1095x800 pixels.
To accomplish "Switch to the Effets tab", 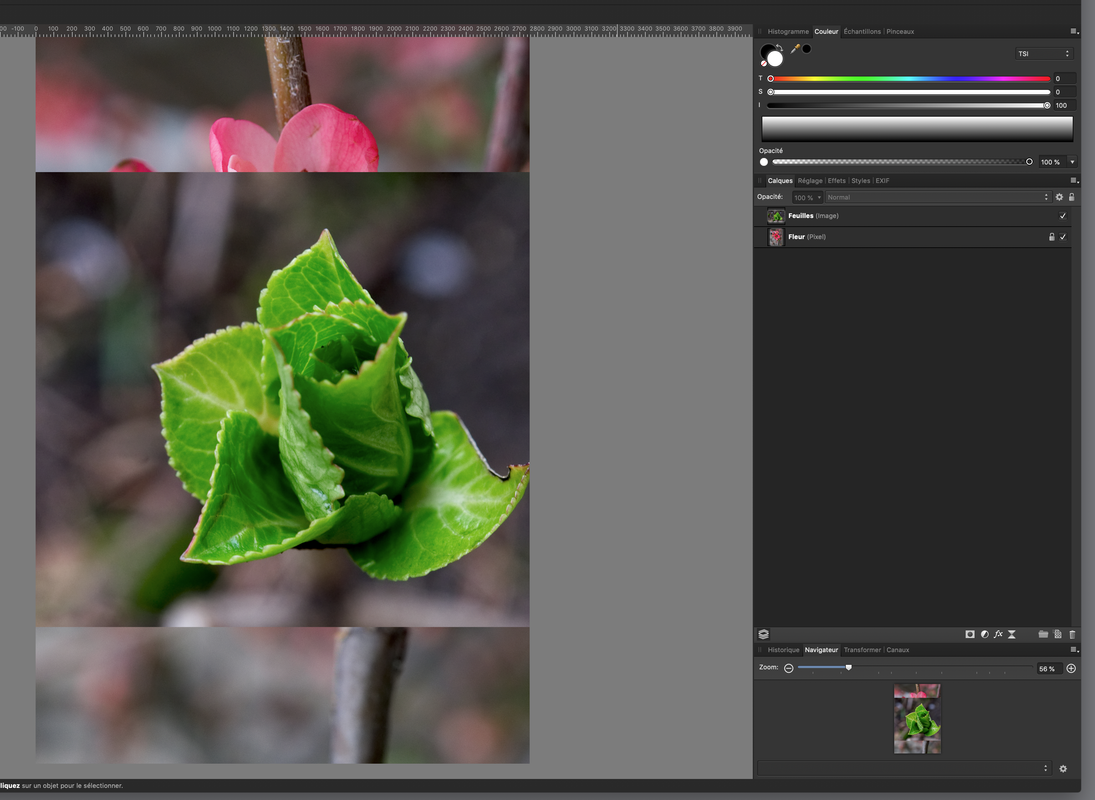I will tap(837, 181).
